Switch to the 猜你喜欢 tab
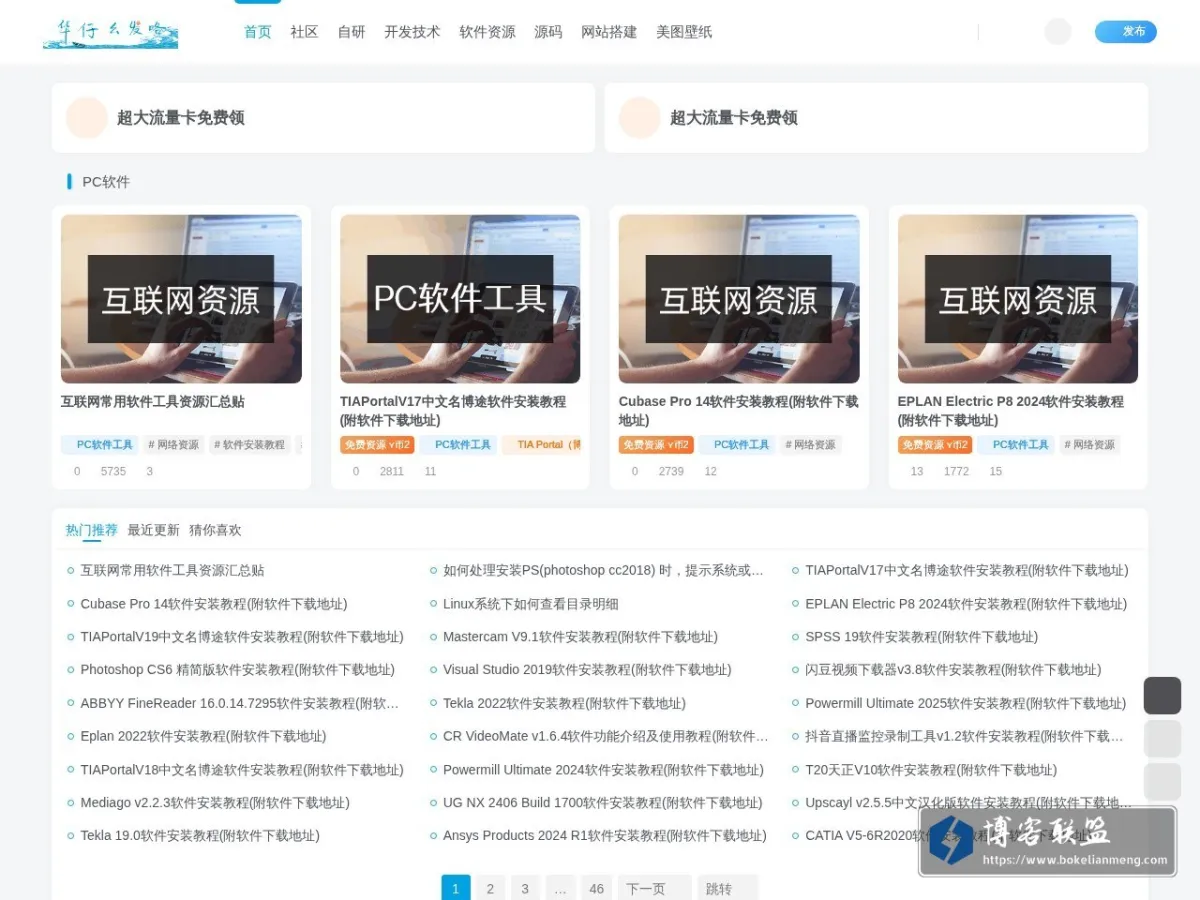 click(215, 530)
